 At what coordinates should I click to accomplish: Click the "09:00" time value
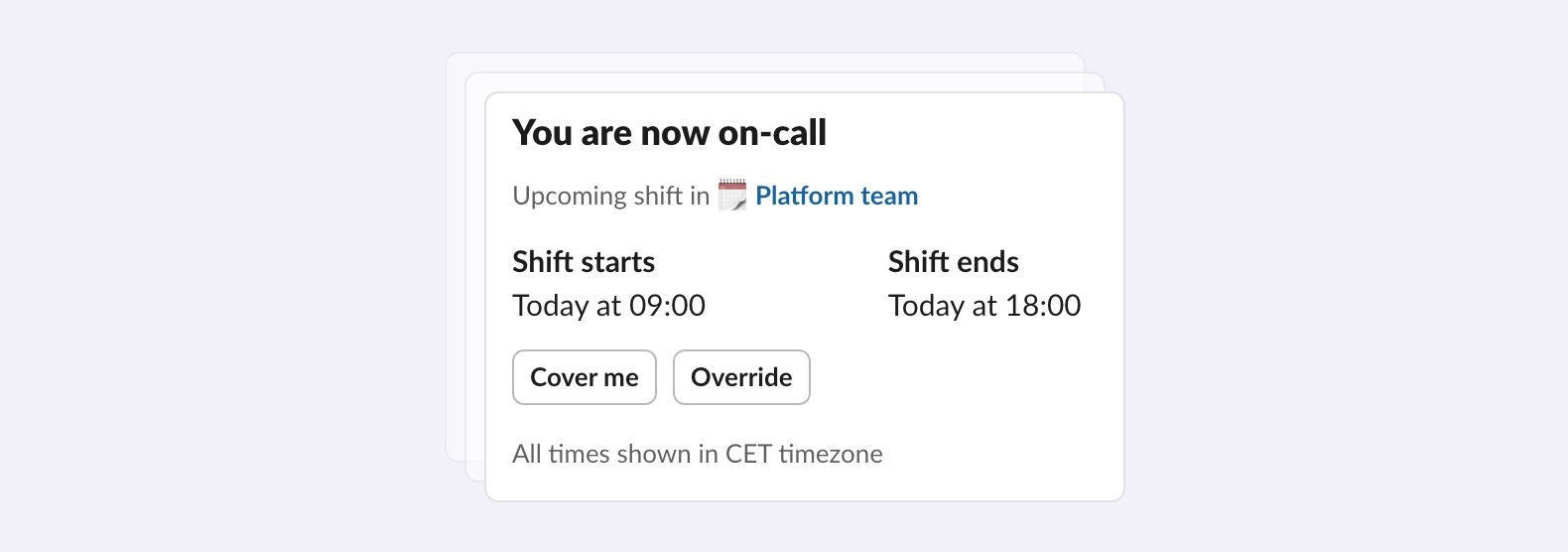click(667, 306)
